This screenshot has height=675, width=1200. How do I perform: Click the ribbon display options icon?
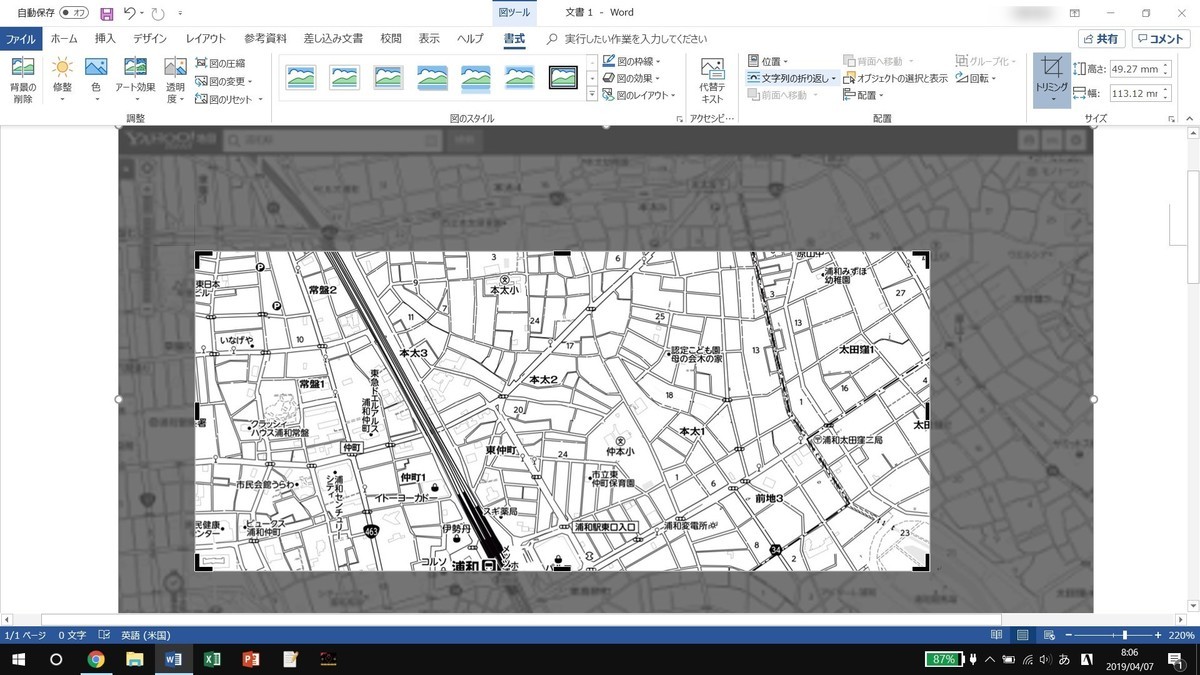pos(1075,14)
